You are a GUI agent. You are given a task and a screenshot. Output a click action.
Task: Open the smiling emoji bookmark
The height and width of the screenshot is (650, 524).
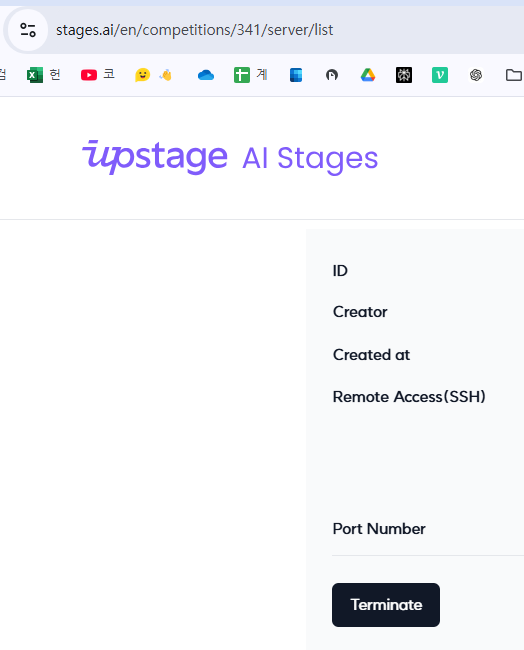pos(142,75)
